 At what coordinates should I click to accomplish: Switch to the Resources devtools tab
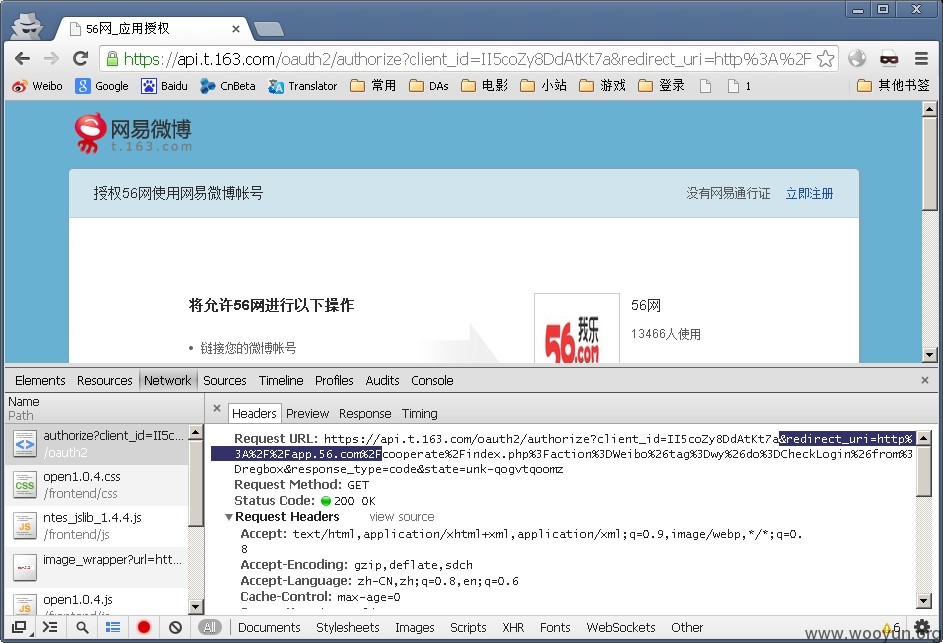pyautogui.click(x=104, y=380)
